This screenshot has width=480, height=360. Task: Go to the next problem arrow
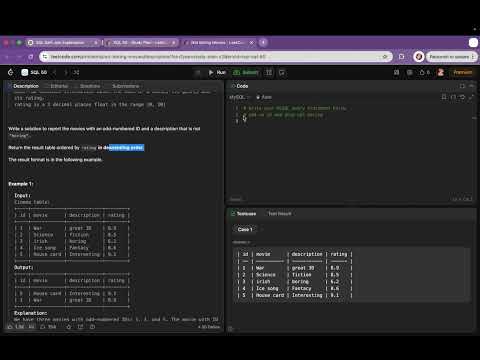coord(66,72)
